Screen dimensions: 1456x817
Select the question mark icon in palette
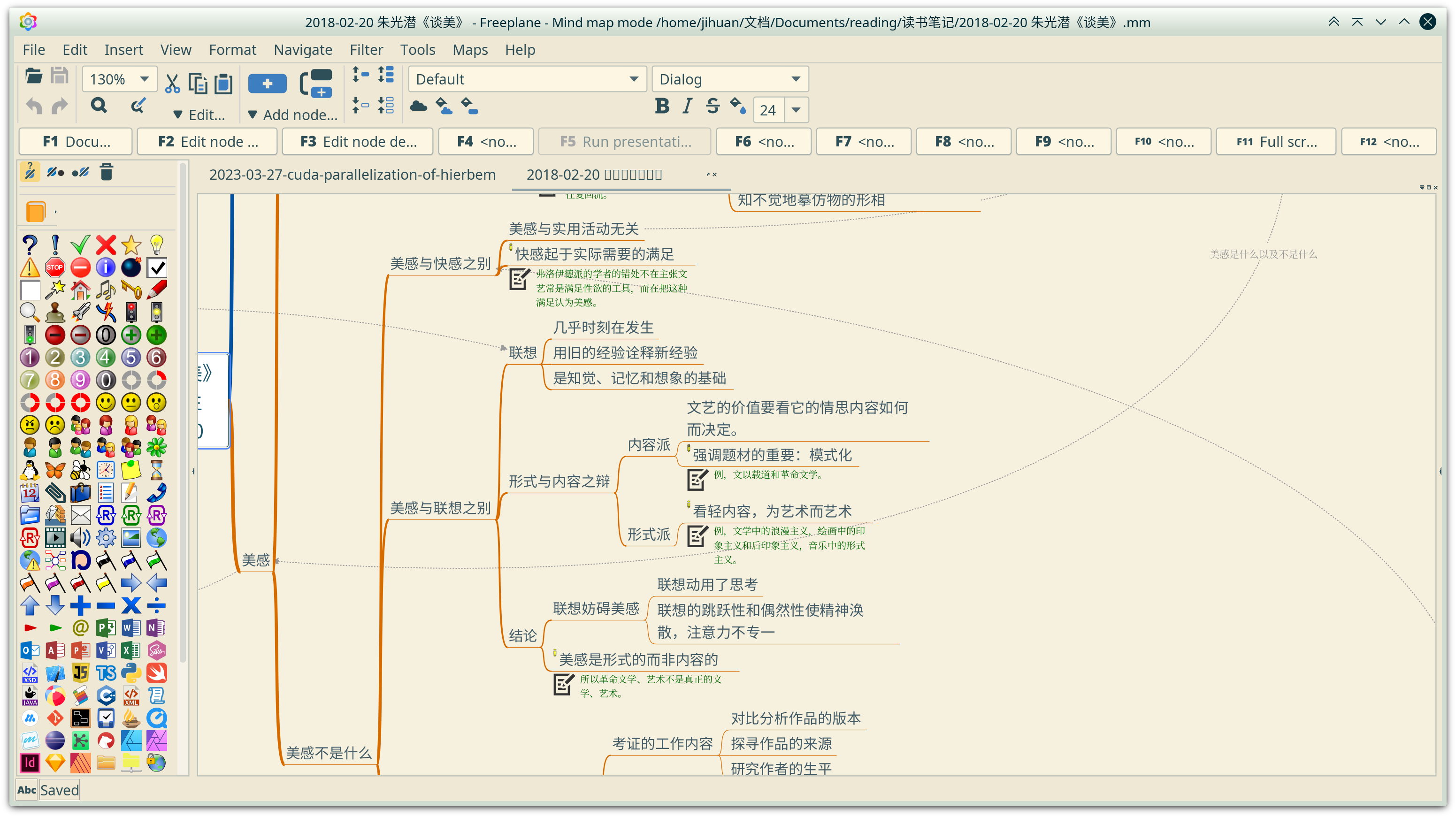click(30, 244)
